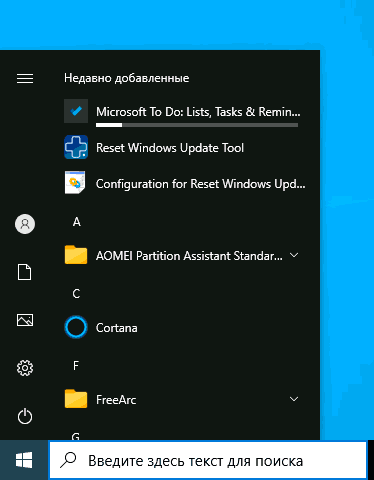Screen dimensions: 374x480
Task: Open the Documents sidebar icon
Action: (25, 272)
